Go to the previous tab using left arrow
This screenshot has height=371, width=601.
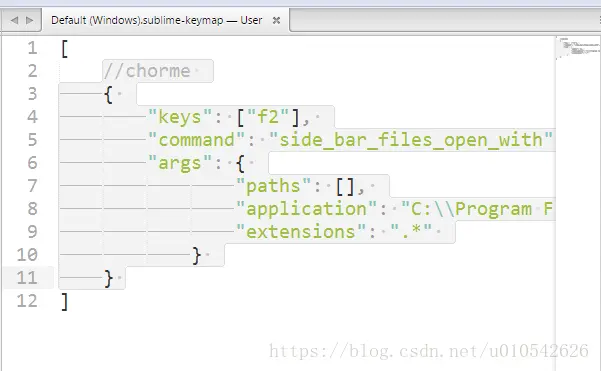(x=15, y=20)
